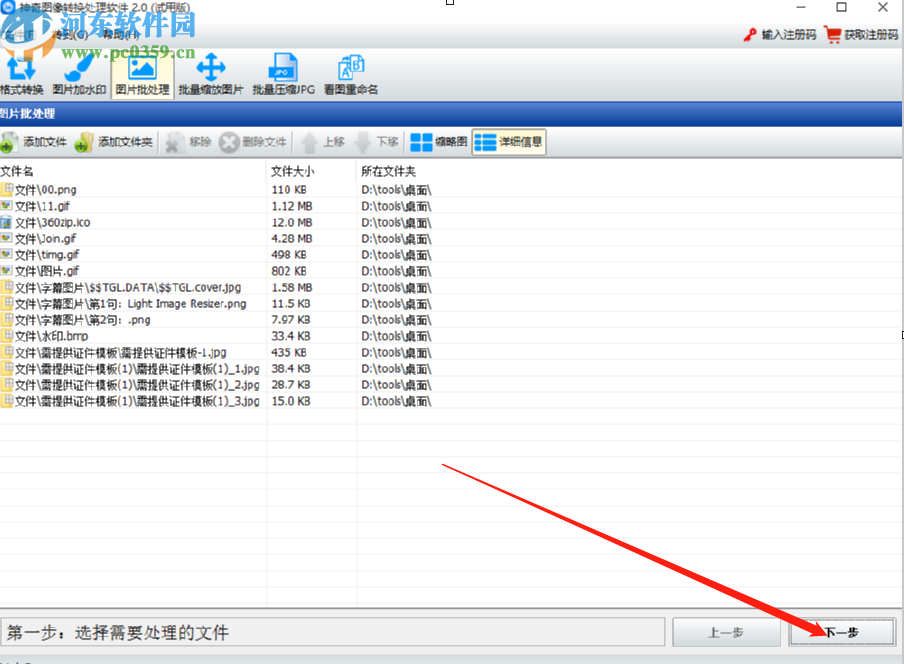Image resolution: width=904 pixels, height=664 pixels.
Task: Open the 批量压缩JPG compression tool
Action: click(283, 72)
